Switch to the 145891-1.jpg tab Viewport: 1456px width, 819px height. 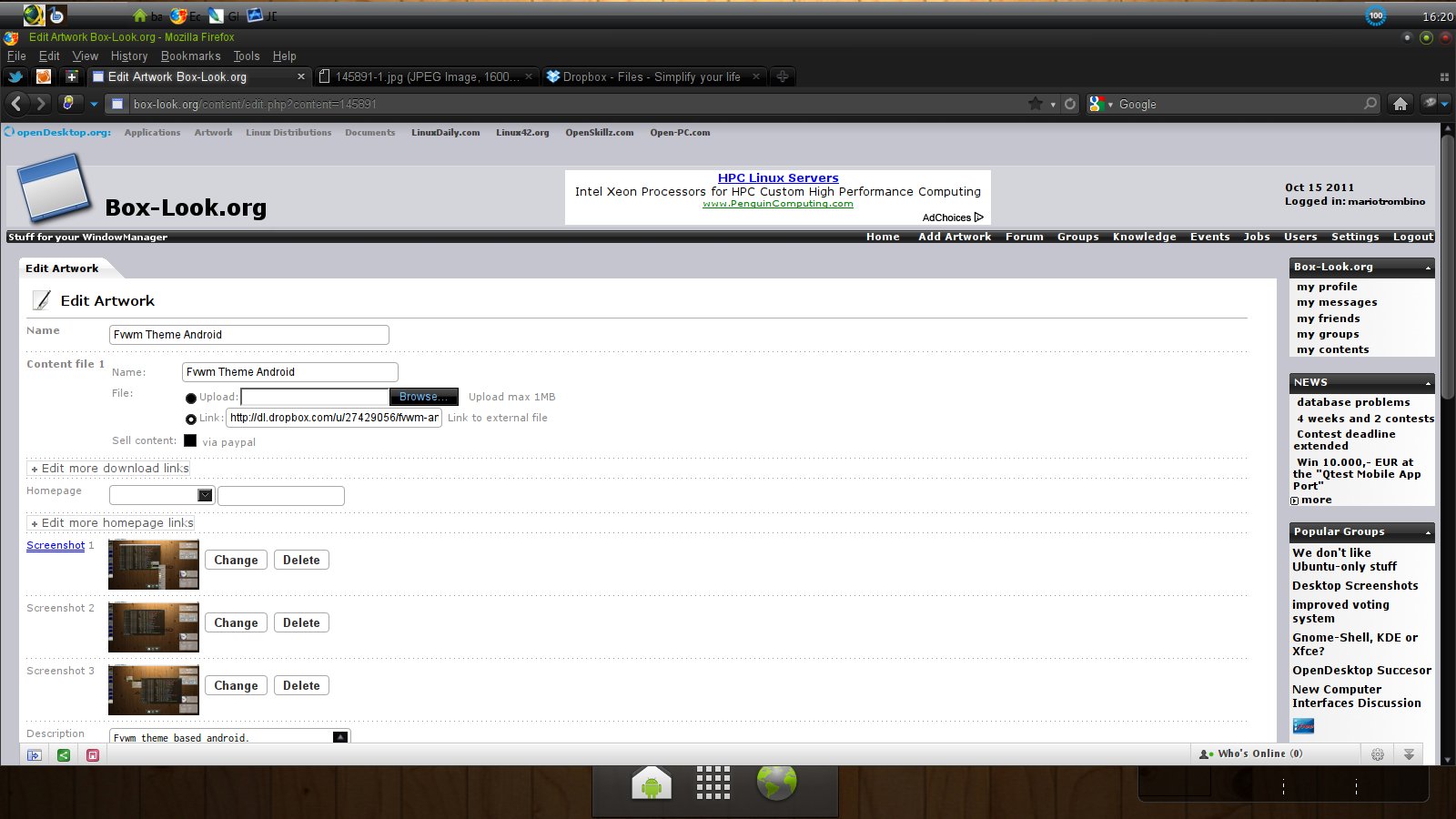click(x=426, y=76)
